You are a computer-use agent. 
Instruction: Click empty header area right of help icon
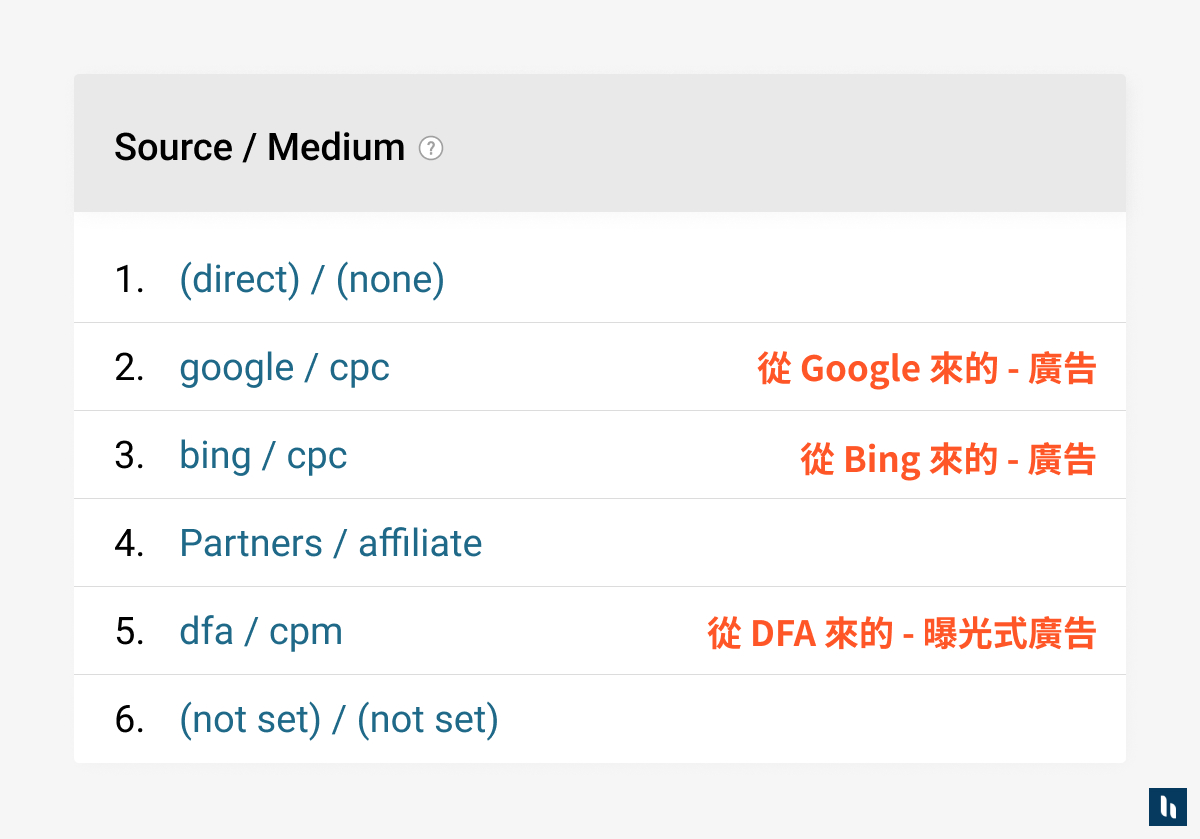tap(780, 147)
